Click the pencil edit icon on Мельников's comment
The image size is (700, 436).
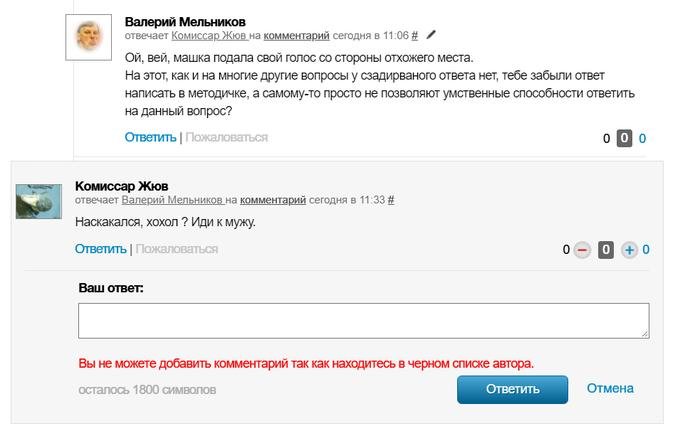tap(431, 35)
